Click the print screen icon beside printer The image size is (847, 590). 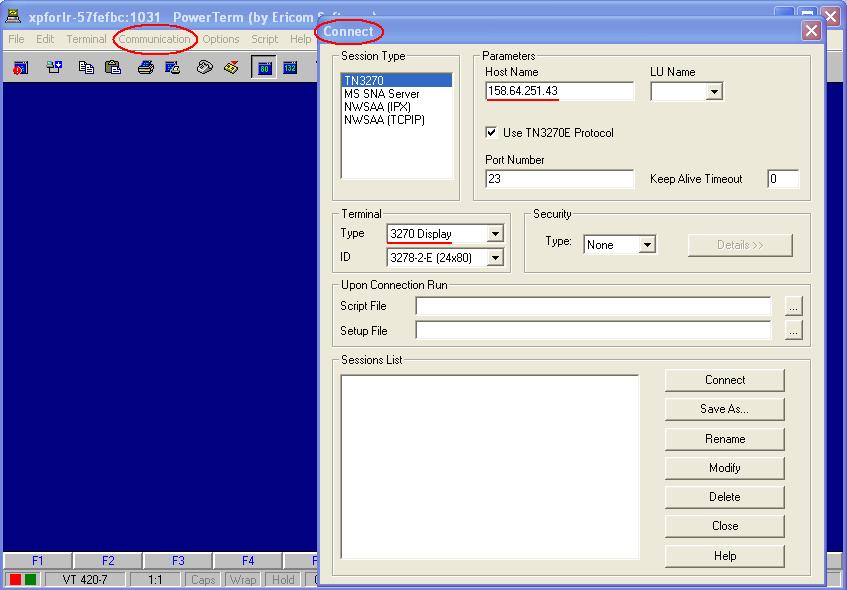pos(172,68)
